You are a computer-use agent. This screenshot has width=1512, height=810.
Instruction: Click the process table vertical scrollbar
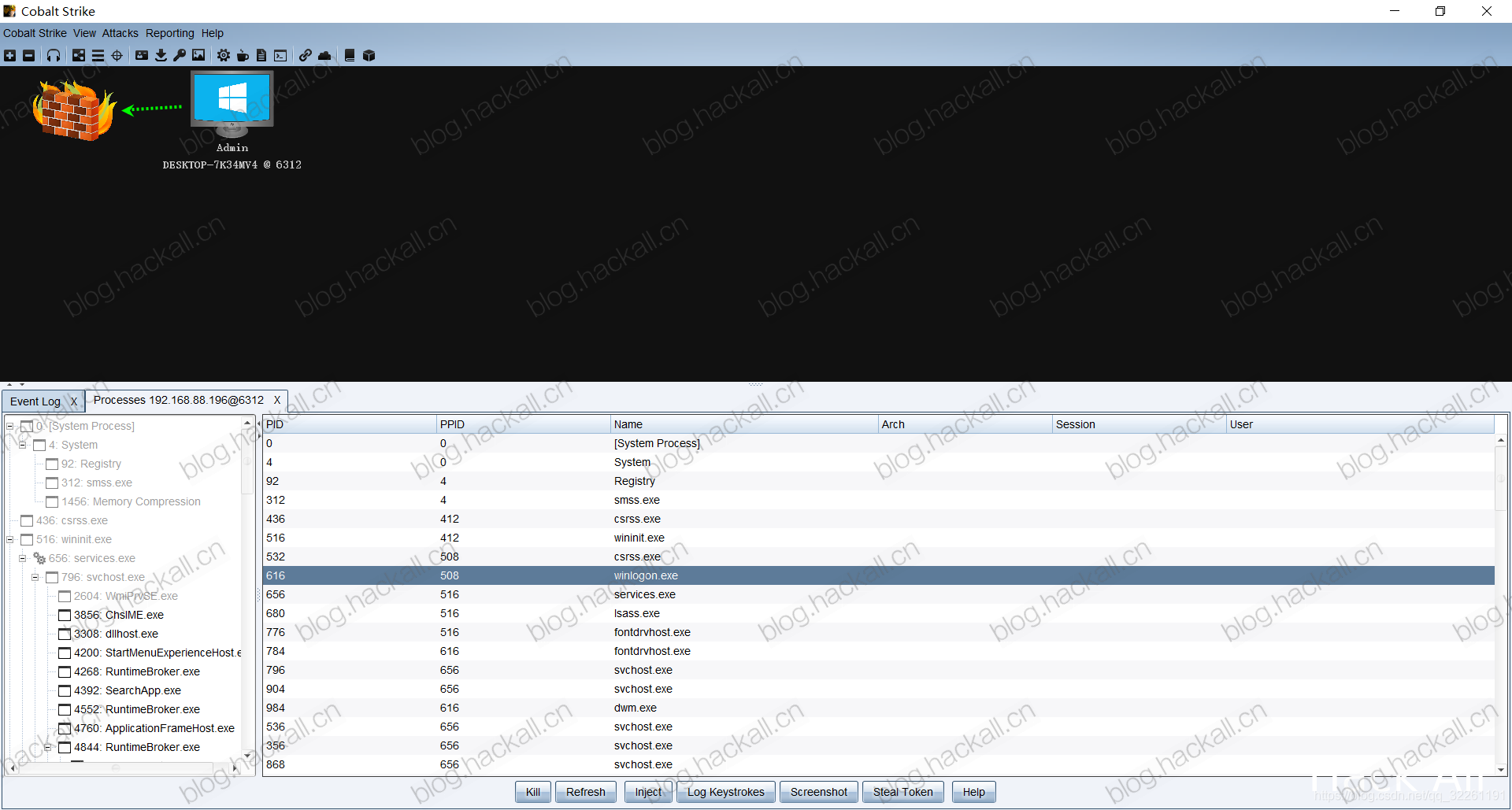coord(1501,605)
